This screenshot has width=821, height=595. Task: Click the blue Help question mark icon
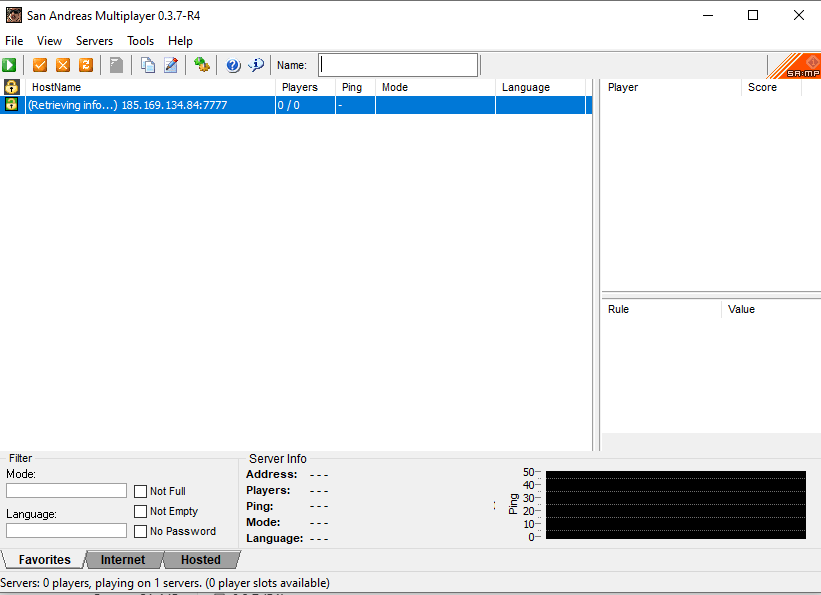point(233,65)
